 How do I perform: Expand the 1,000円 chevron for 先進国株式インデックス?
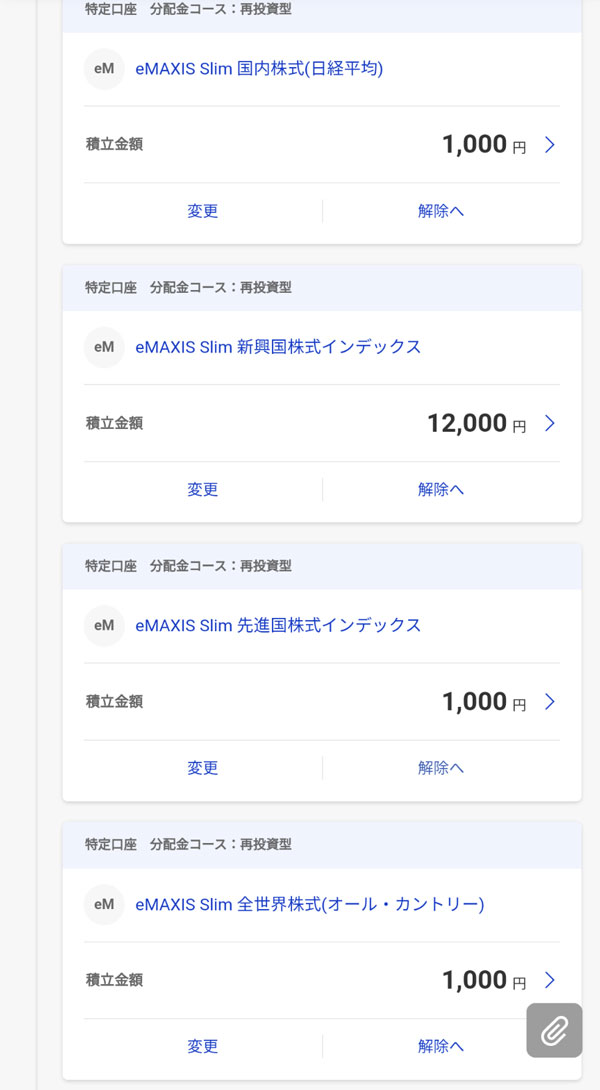[x=549, y=702]
